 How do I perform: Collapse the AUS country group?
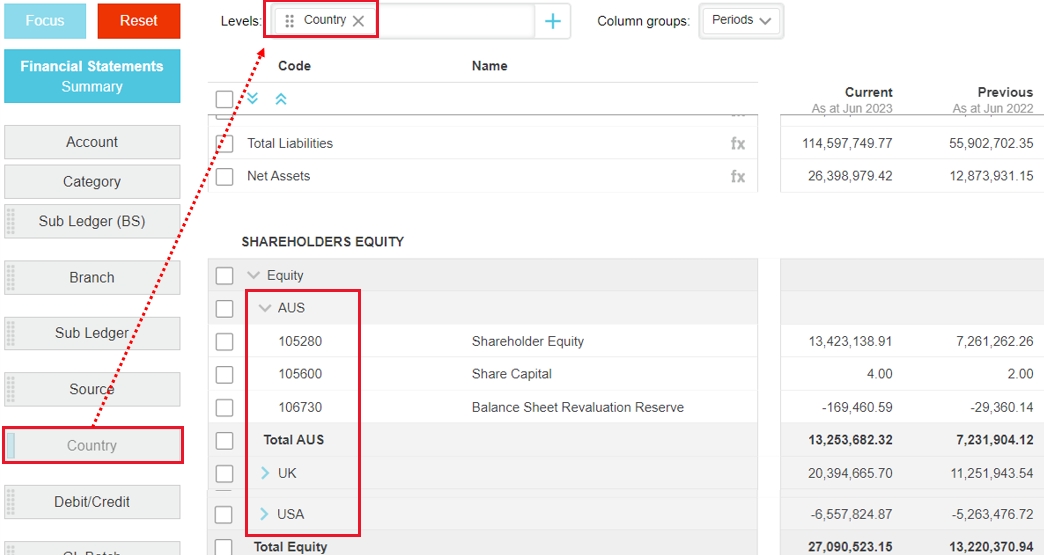(x=265, y=308)
